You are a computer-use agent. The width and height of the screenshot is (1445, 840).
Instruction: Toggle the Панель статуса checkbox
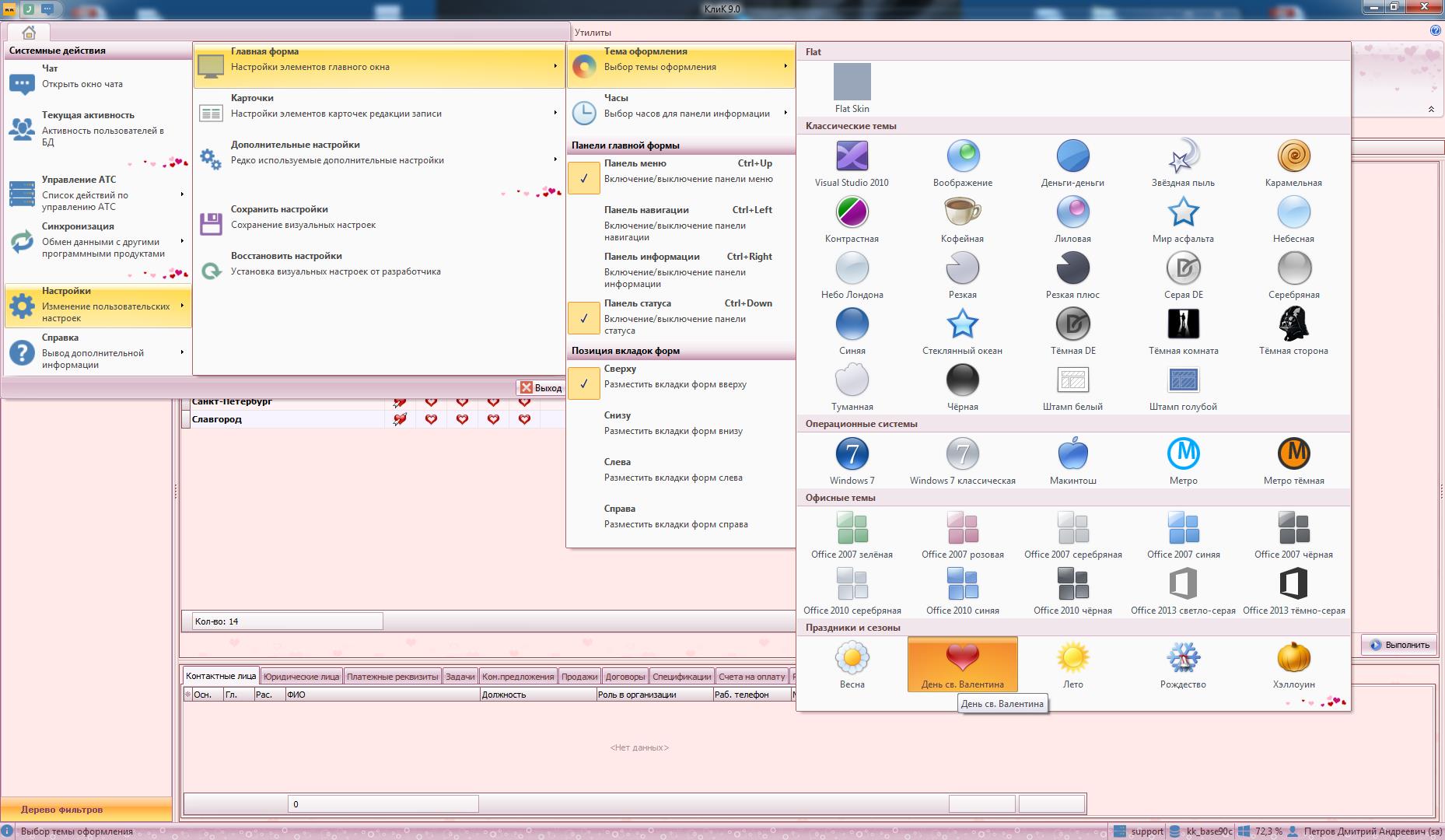coord(583,318)
